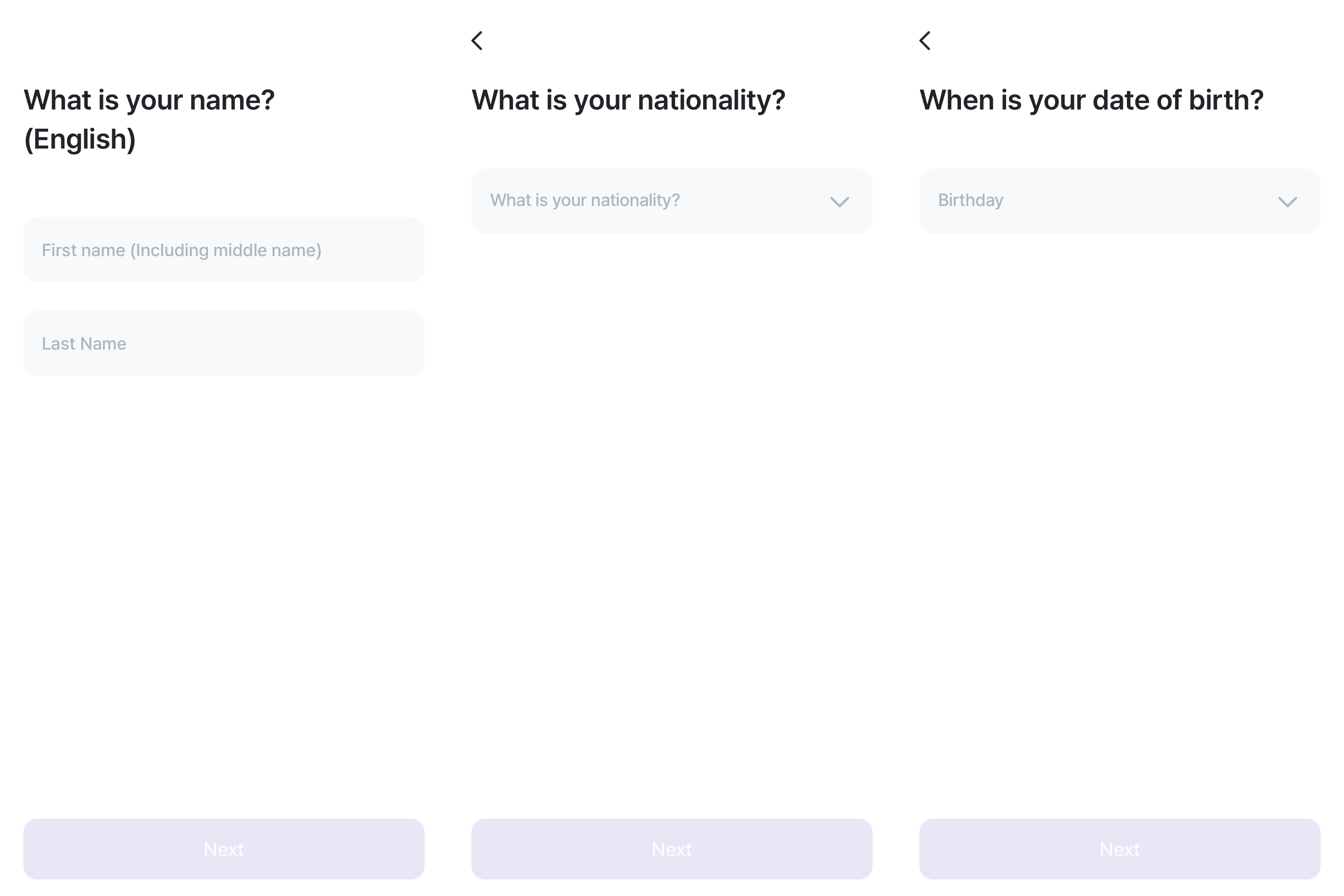Click the '(English)' heading line

pyautogui.click(x=80, y=139)
